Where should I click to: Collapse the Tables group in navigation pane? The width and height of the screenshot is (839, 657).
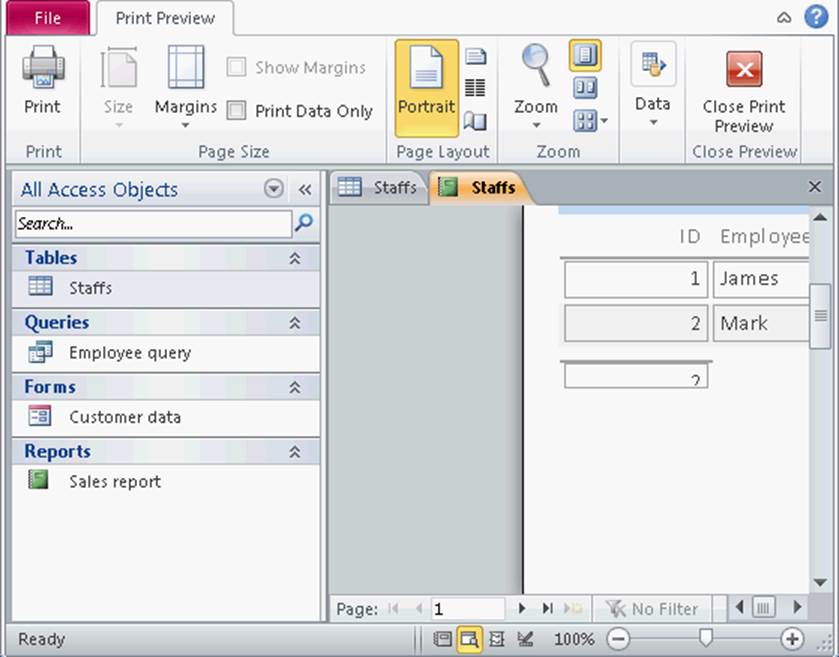(295, 258)
